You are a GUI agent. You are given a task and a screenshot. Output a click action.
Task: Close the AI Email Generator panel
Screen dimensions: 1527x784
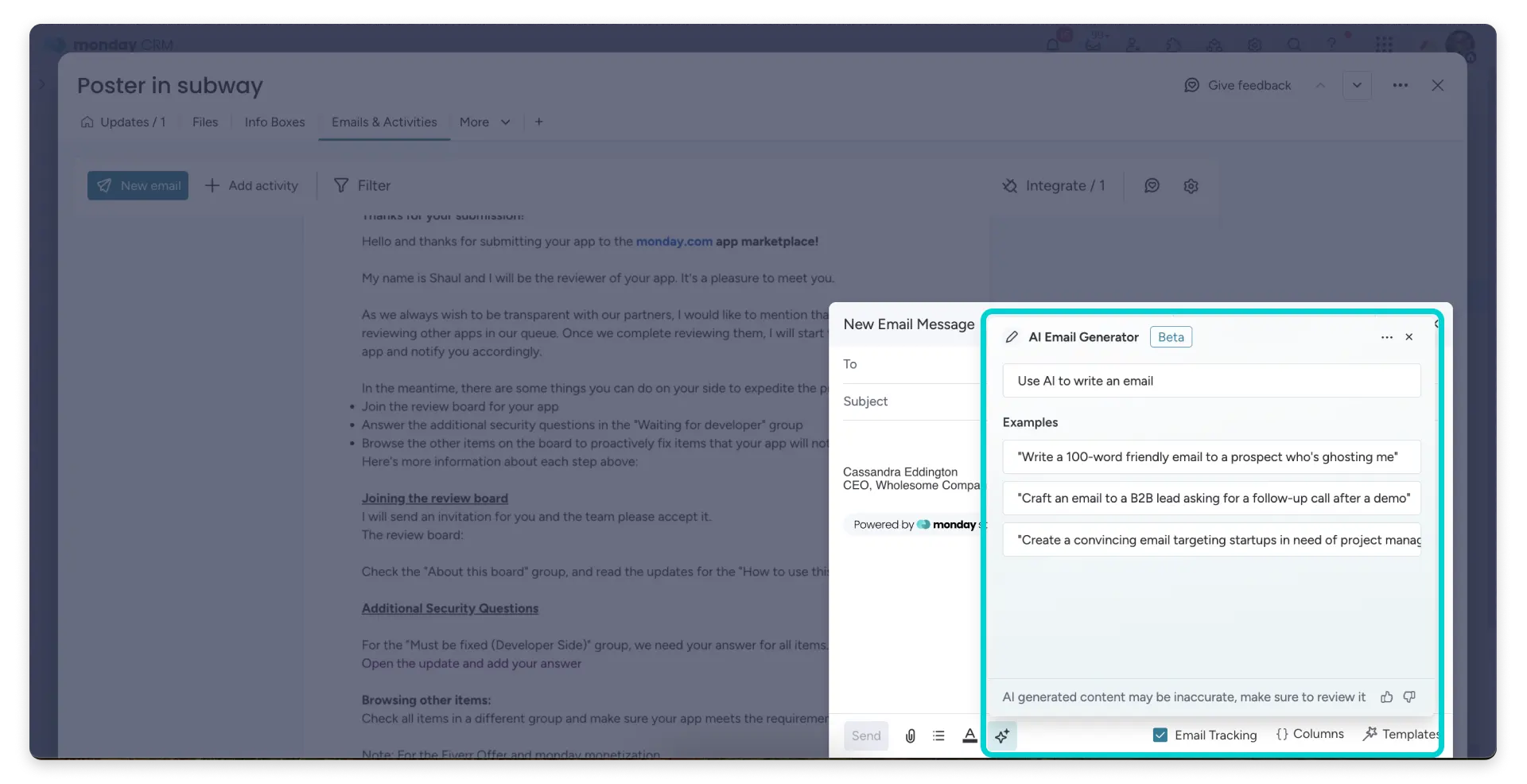click(1409, 337)
